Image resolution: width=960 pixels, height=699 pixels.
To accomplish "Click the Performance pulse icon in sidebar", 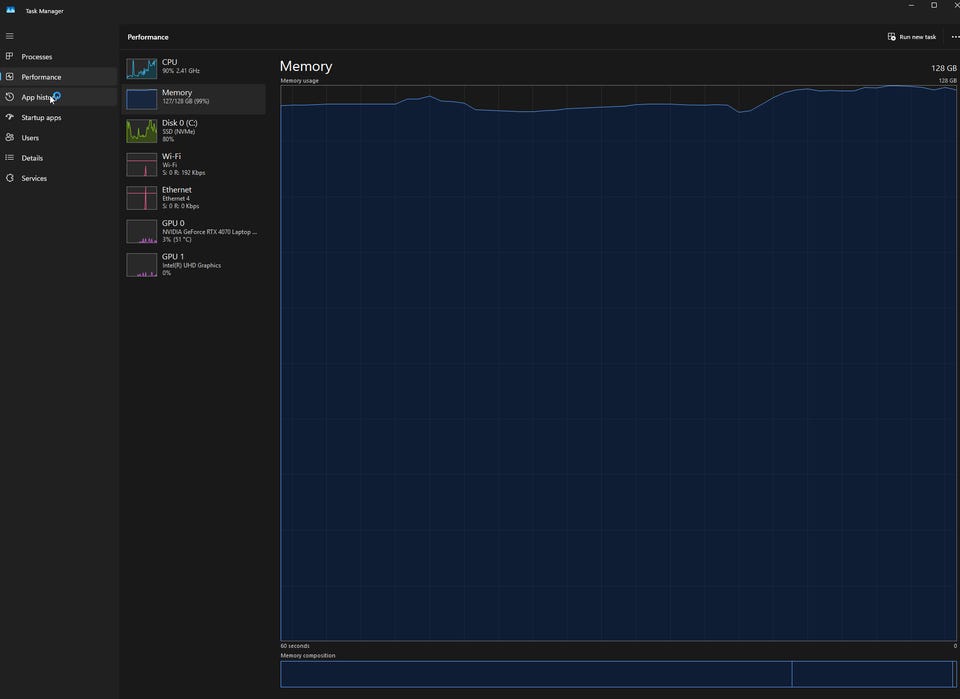I will click(10, 77).
